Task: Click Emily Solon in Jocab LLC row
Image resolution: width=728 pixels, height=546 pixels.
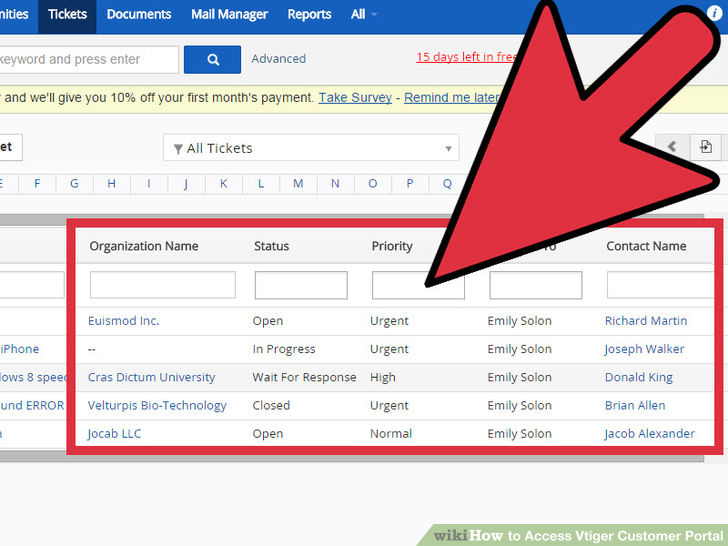Action: (x=520, y=434)
